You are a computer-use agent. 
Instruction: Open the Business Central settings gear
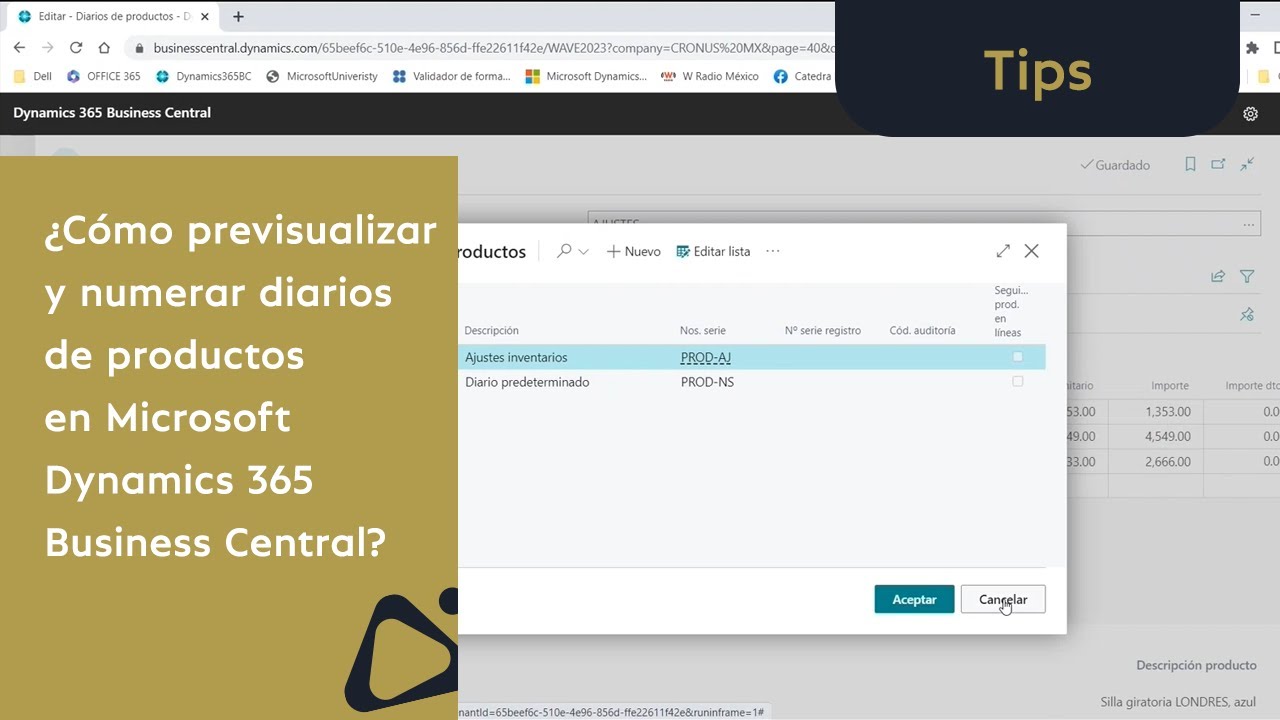[x=1250, y=114]
